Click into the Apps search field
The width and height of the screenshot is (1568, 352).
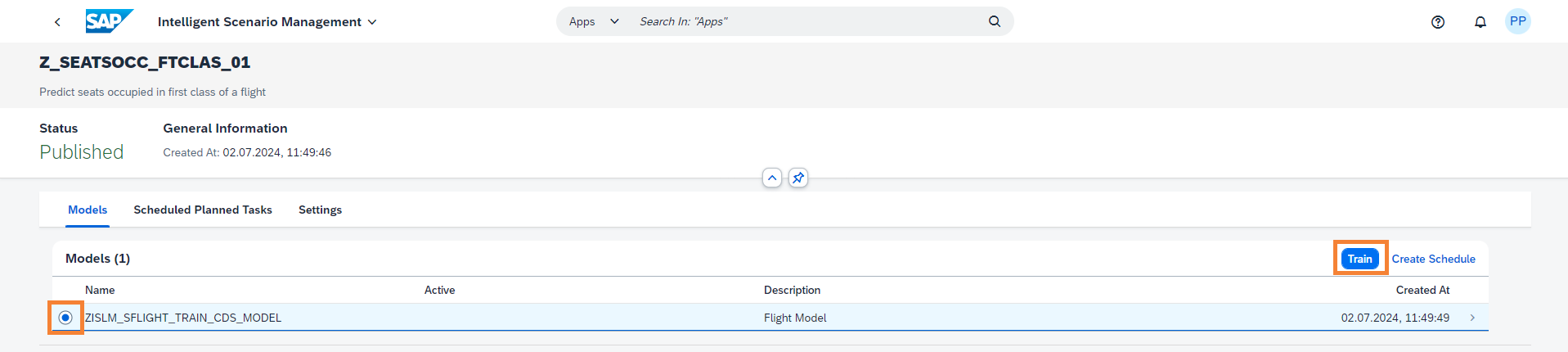coord(810,21)
